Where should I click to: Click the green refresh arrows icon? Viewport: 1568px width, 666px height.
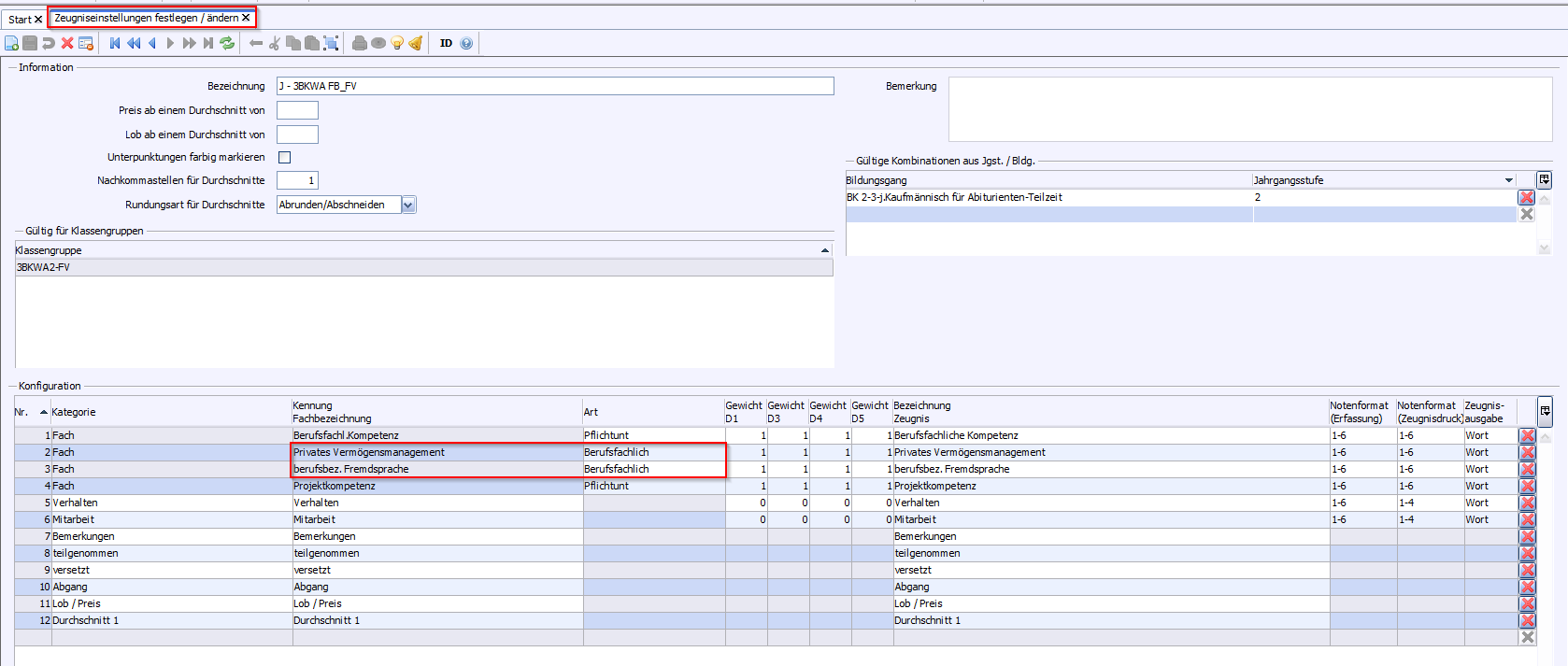tap(227, 43)
